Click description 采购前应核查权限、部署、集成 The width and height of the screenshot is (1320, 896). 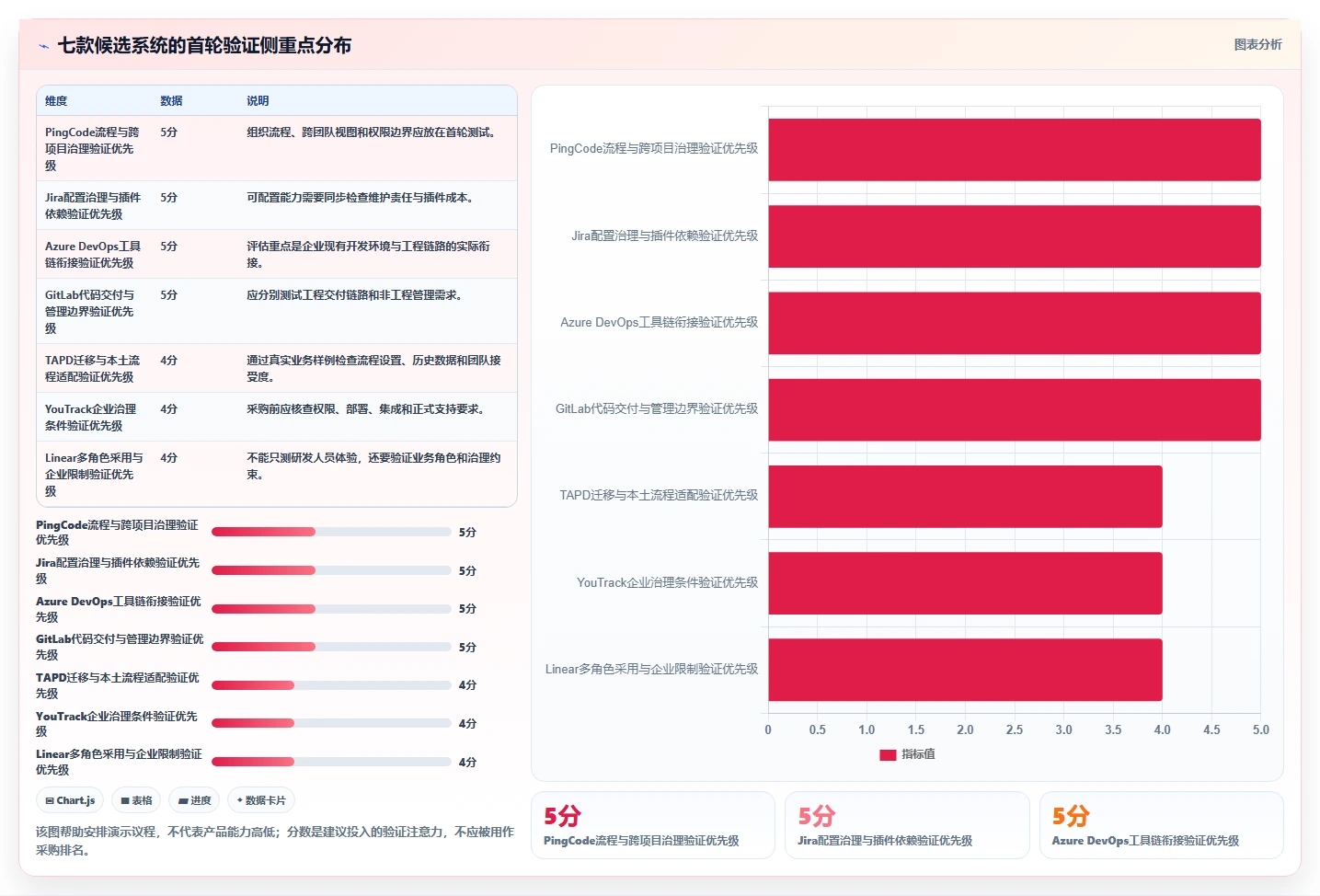(368, 409)
